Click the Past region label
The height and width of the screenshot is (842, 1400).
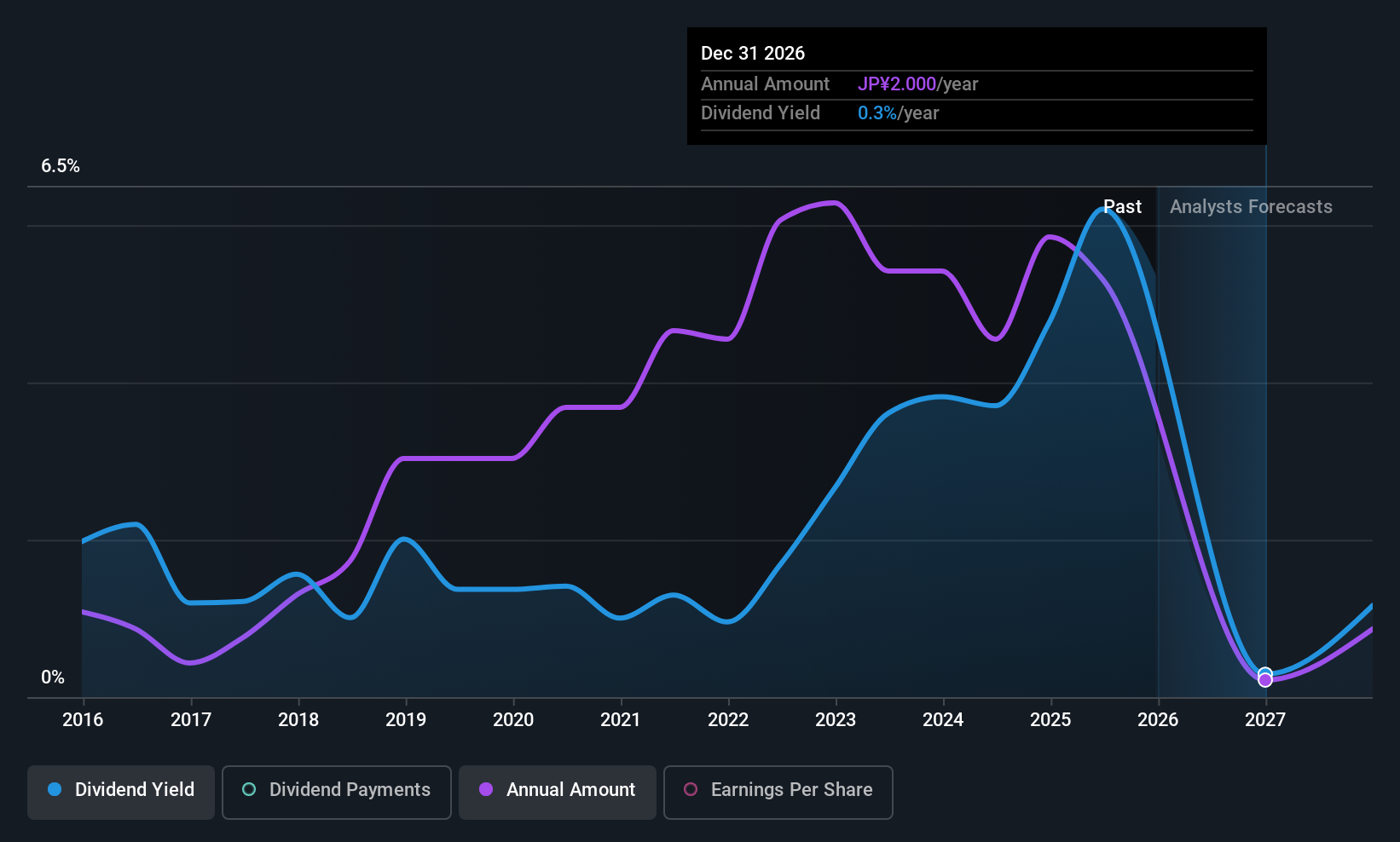pyautogui.click(x=1122, y=207)
